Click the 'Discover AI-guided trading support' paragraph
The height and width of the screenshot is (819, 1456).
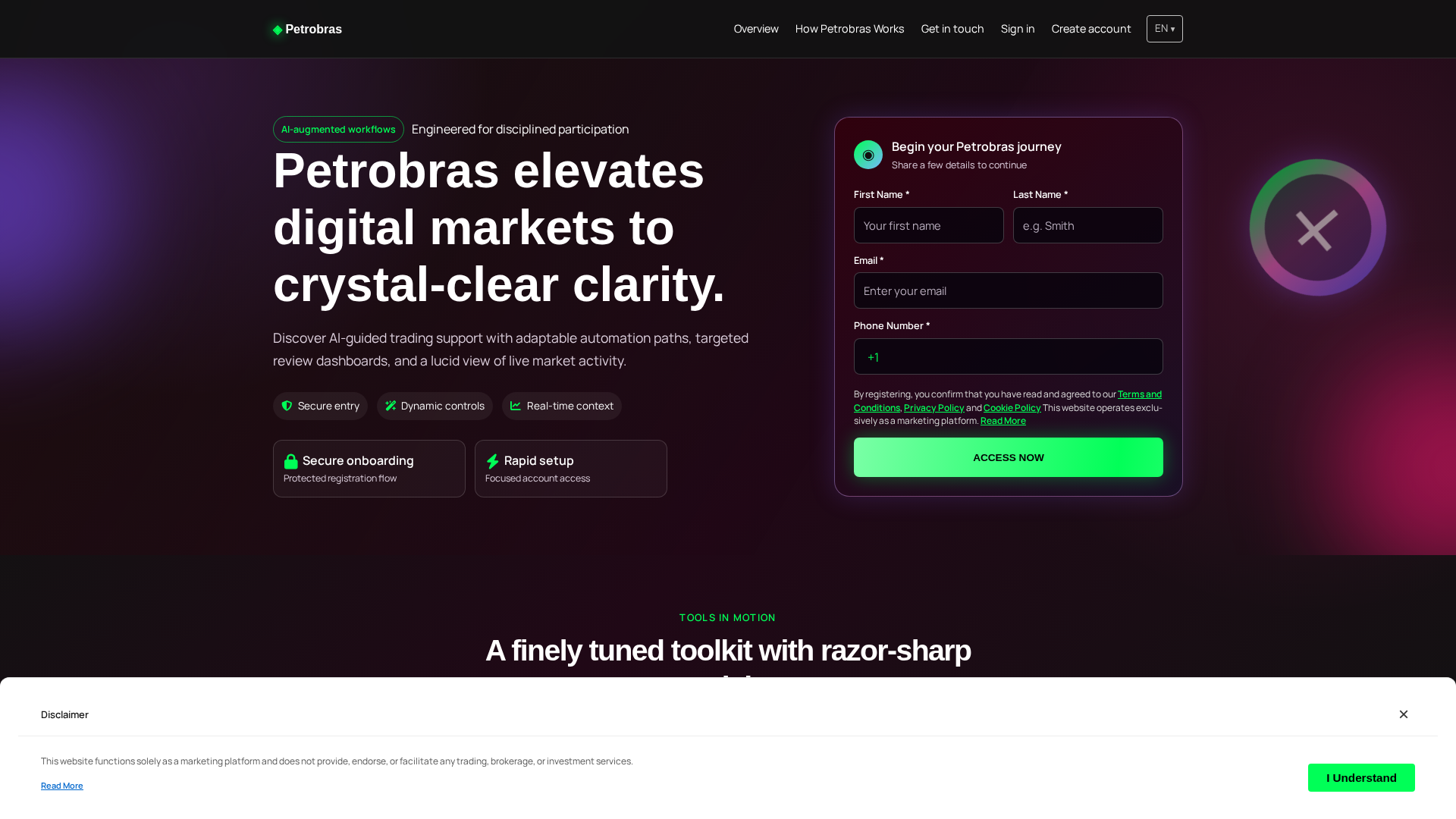click(x=510, y=350)
